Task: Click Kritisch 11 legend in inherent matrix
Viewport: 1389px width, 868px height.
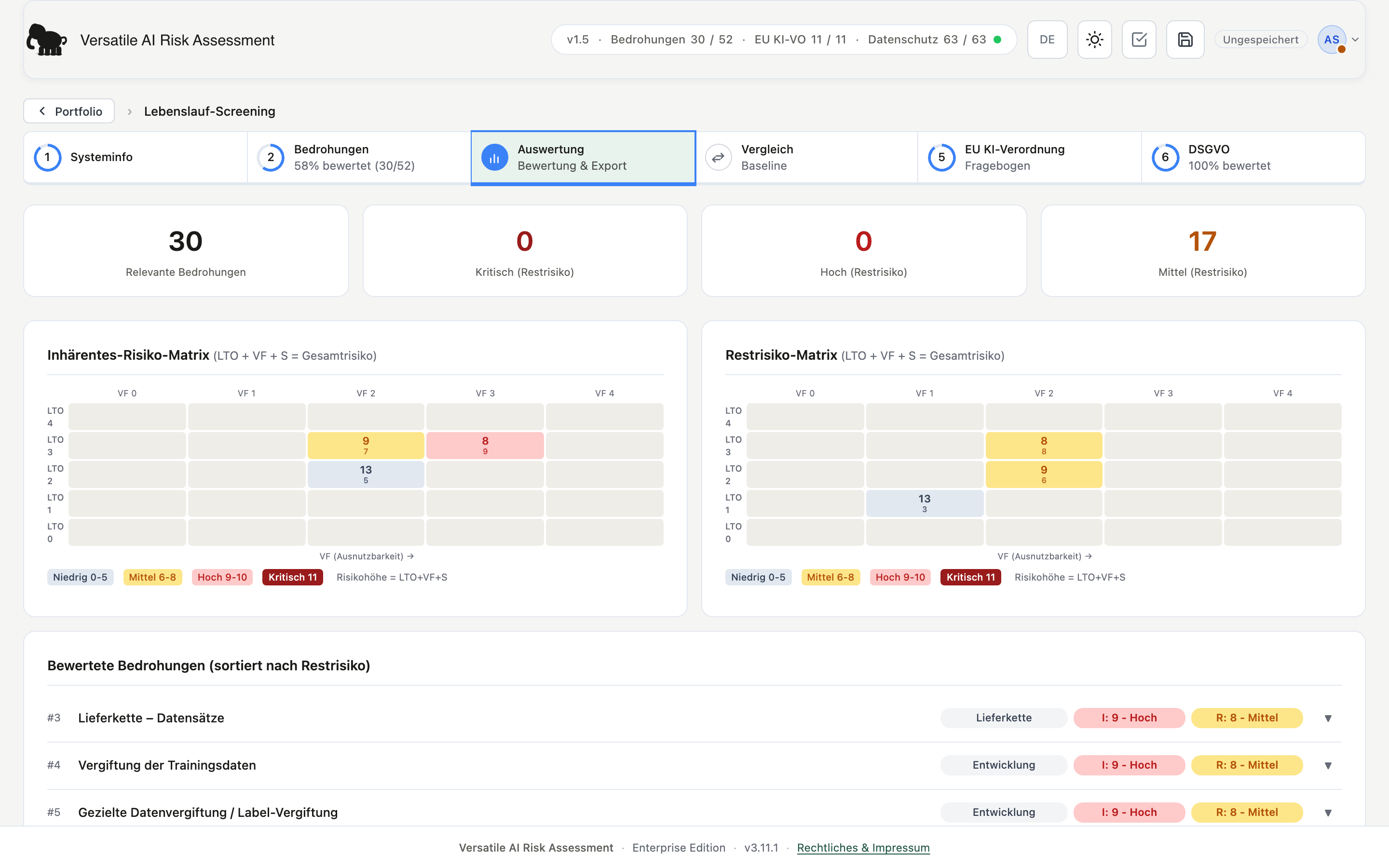Action: [x=293, y=577]
